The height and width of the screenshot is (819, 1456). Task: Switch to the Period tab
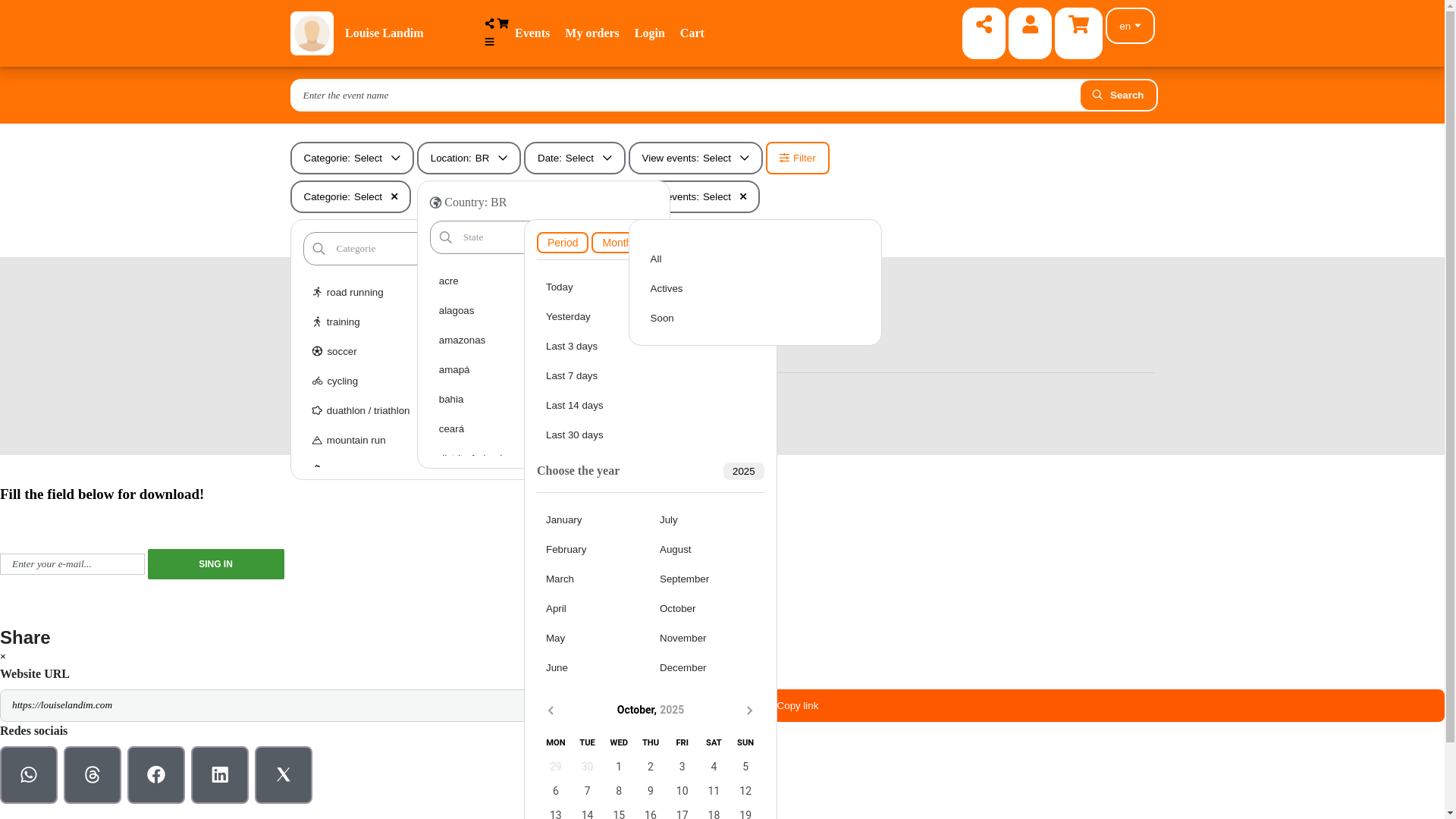click(x=562, y=243)
